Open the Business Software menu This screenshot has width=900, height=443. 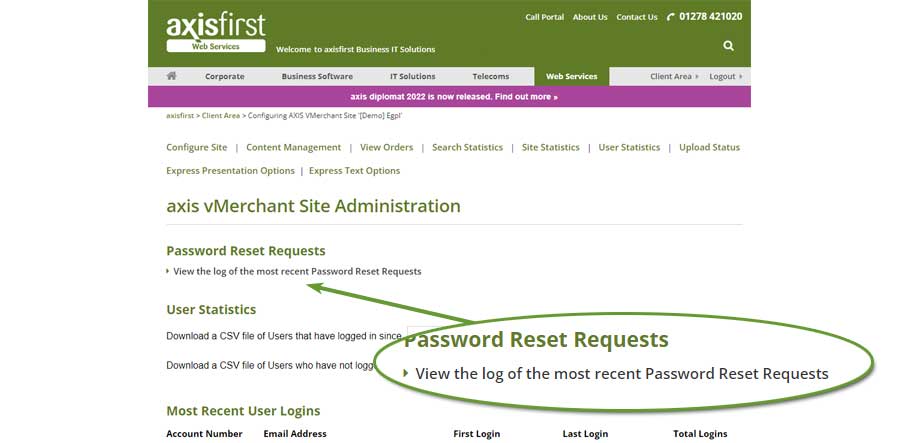(317, 76)
